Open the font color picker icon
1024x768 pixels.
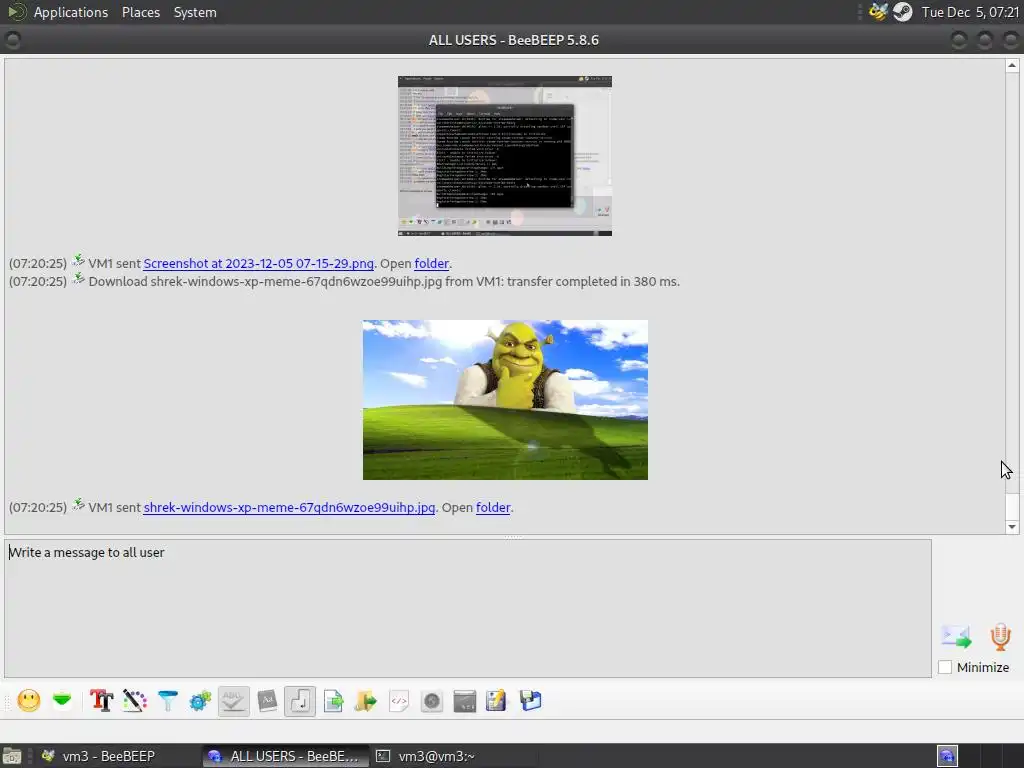click(135, 701)
